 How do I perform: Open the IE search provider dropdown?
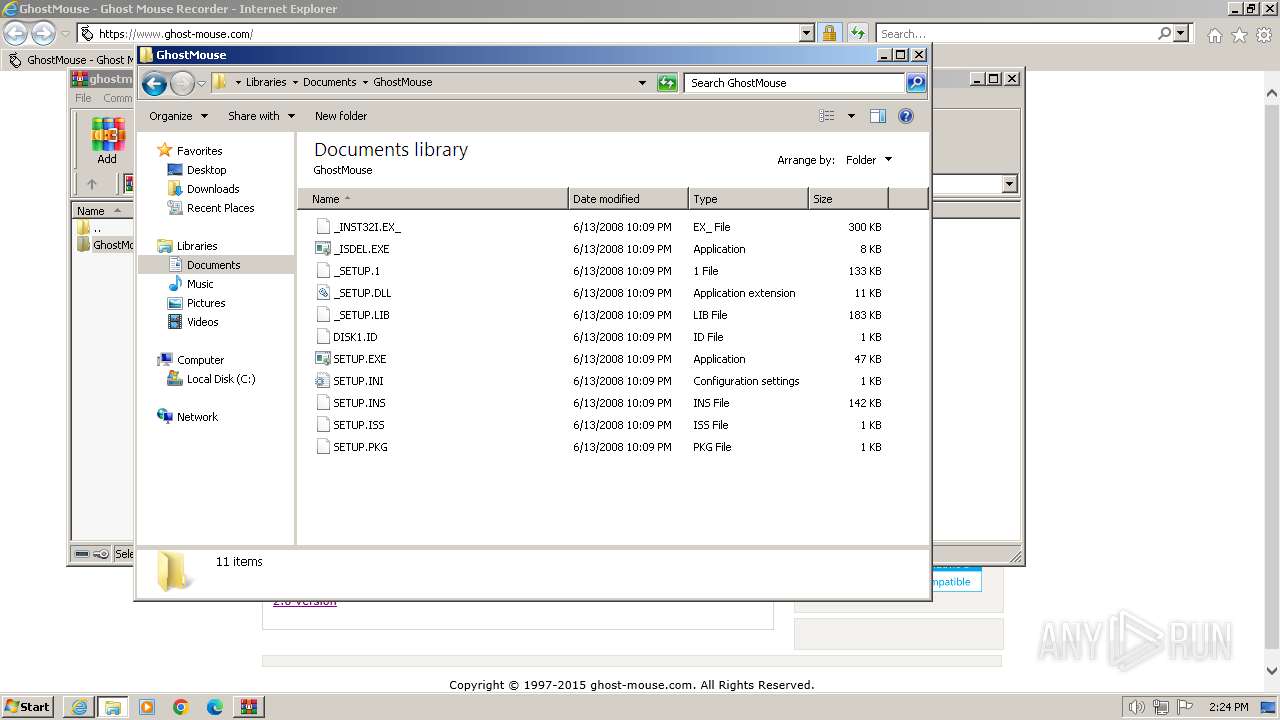click(x=1182, y=33)
